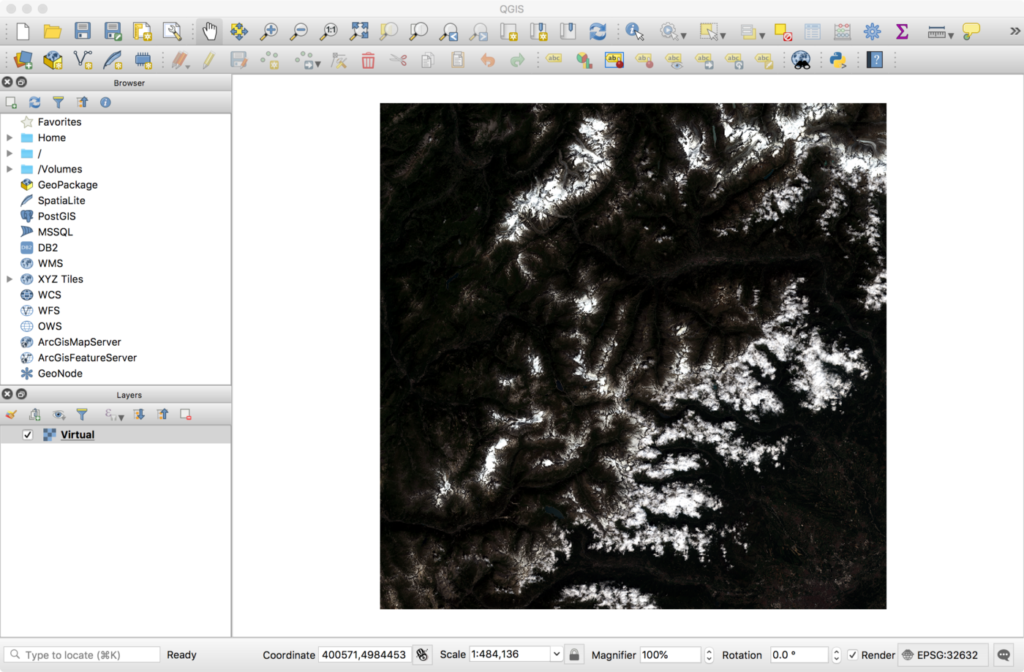Filter the Browser panel
The height and width of the screenshot is (672, 1024).
point(58,103)
